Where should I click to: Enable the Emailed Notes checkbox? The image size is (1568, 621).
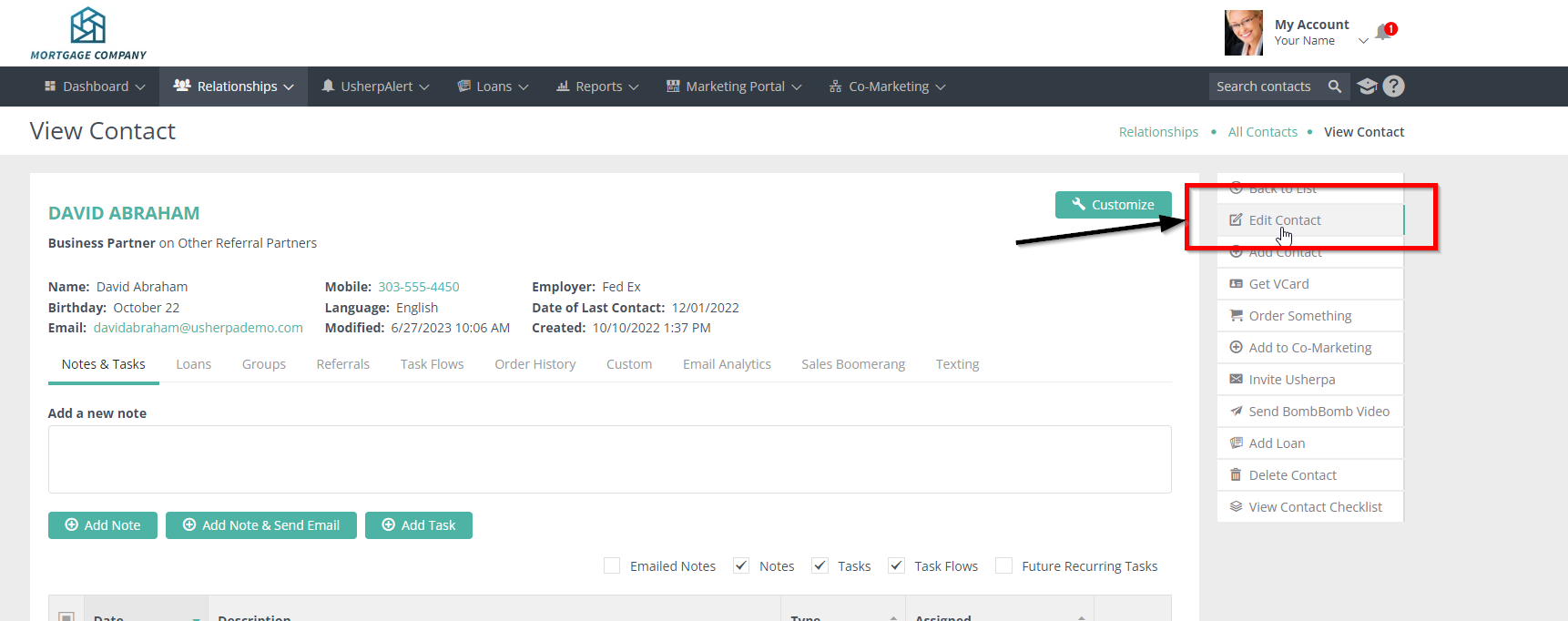(x=612, y=566)
